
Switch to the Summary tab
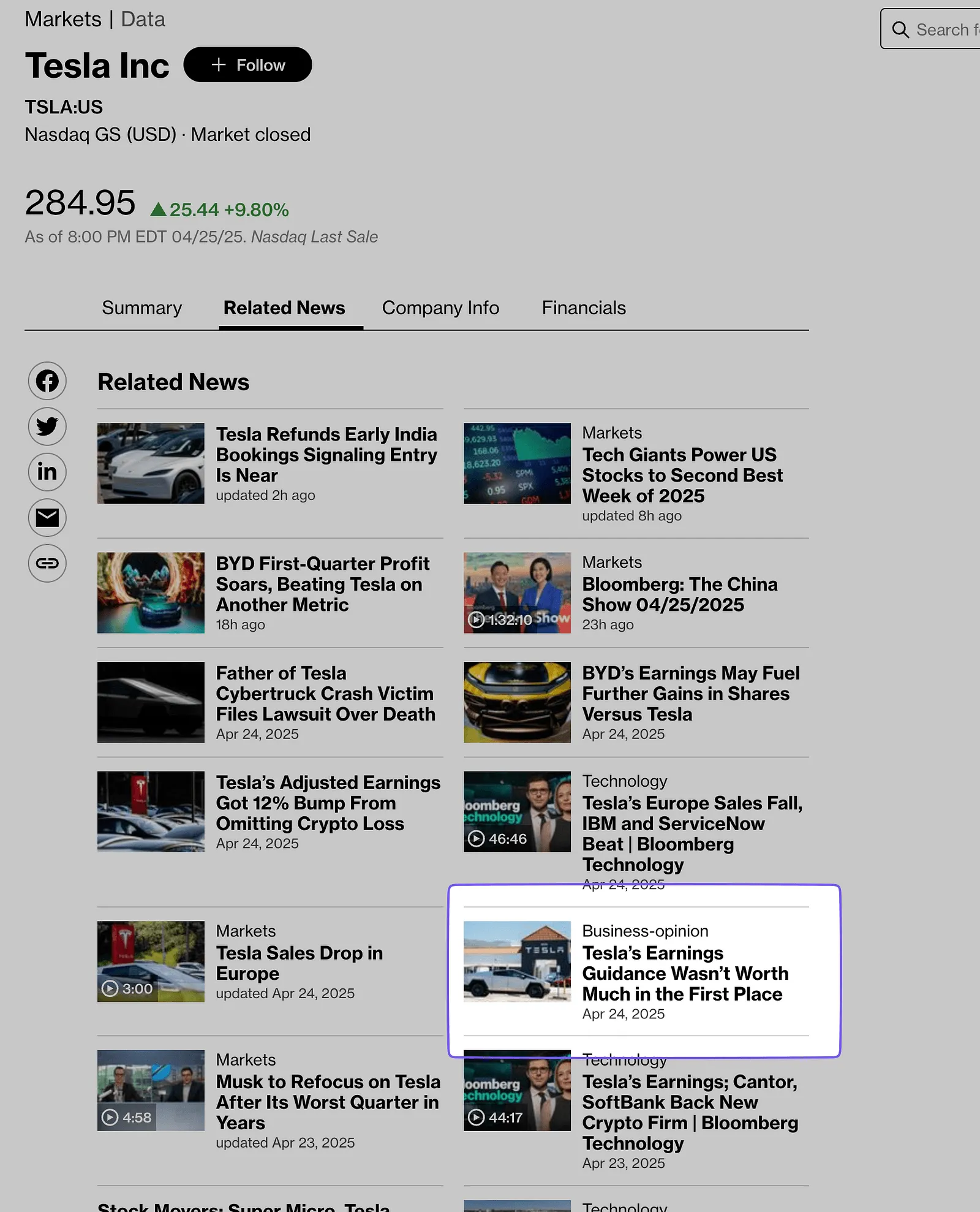pyautogui.click(x=141, y=308)
